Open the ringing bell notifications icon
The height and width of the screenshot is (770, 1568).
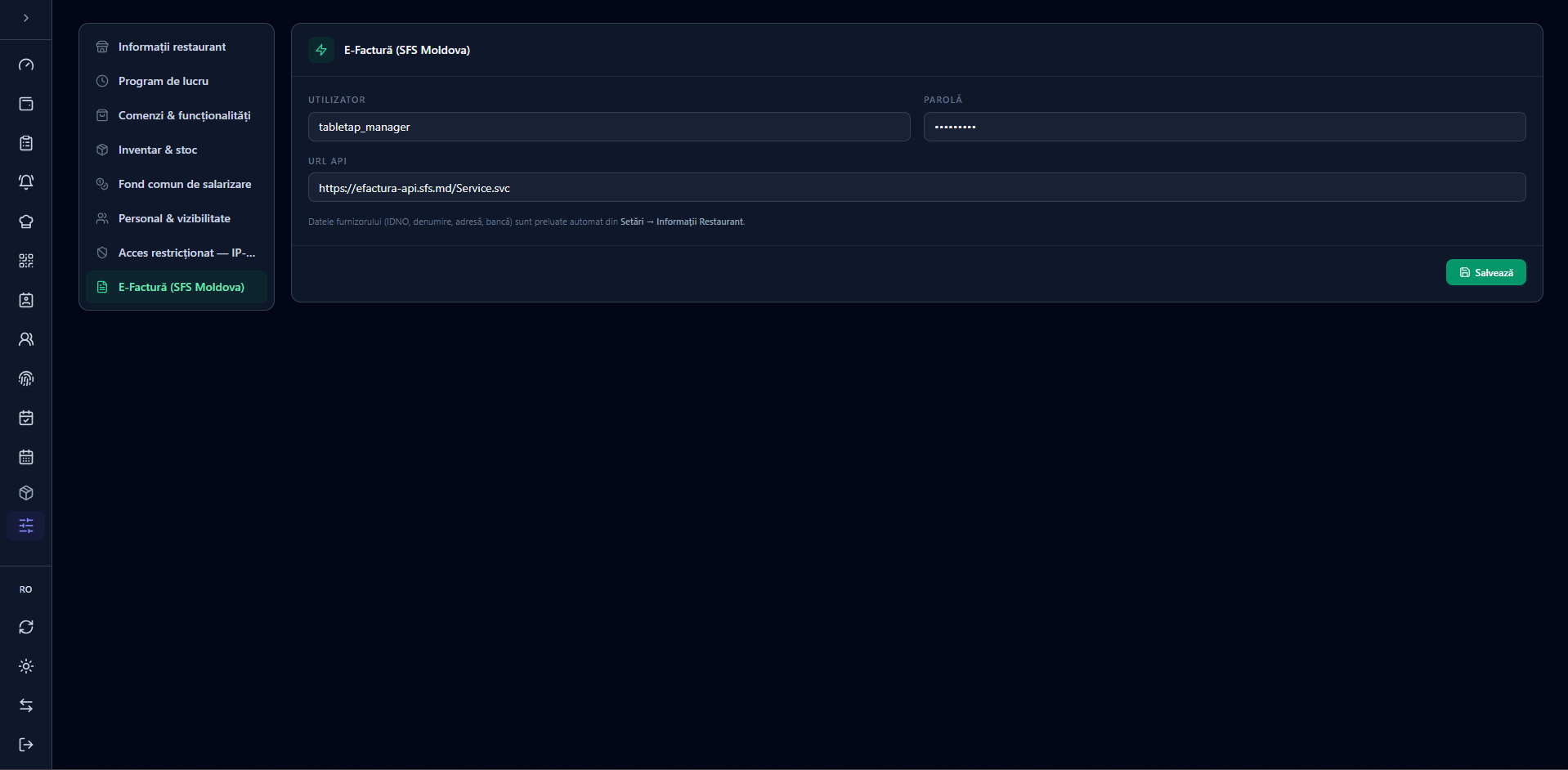coord(26,182)
